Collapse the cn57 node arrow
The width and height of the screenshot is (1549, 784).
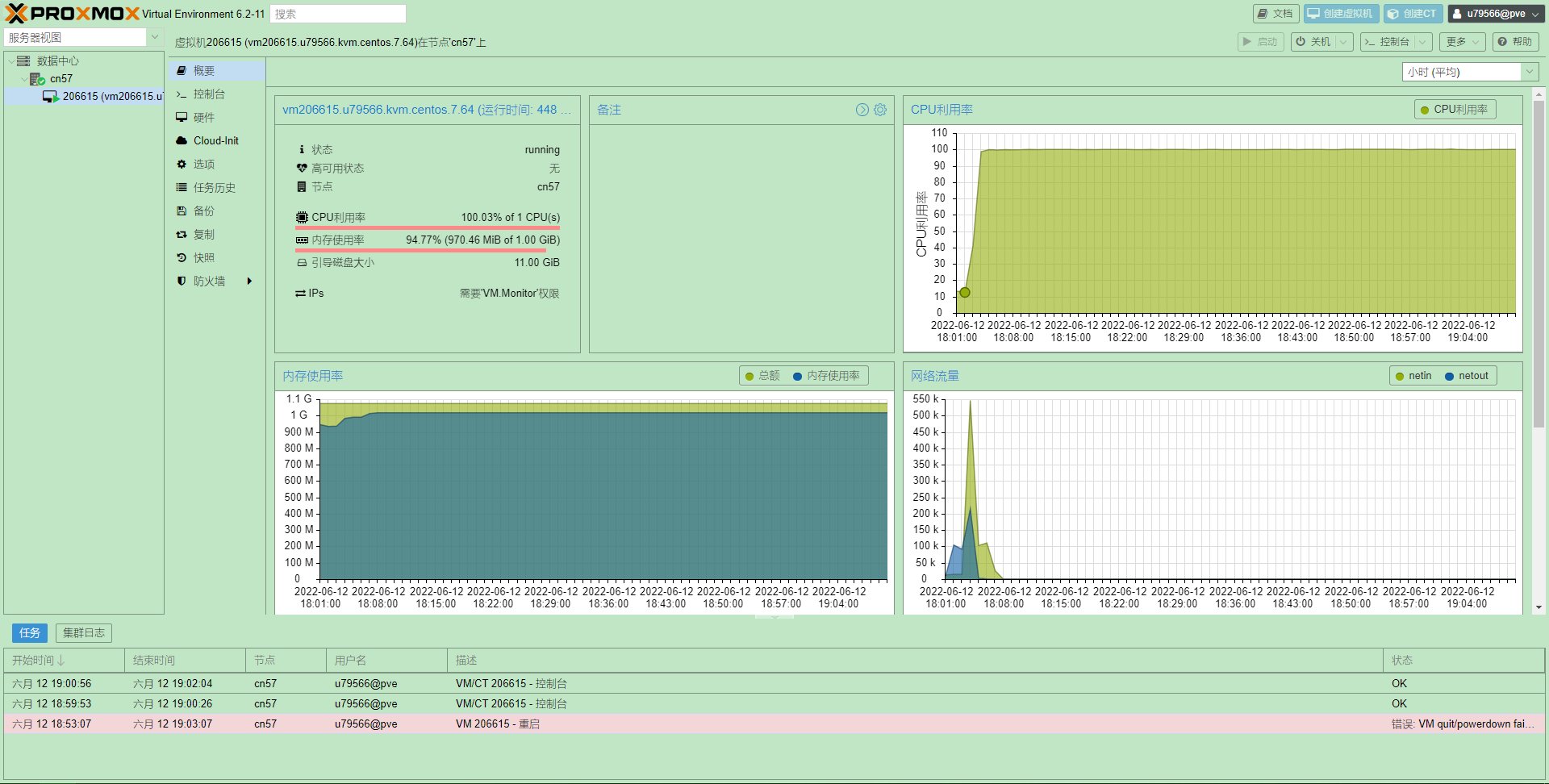[23, 79]
